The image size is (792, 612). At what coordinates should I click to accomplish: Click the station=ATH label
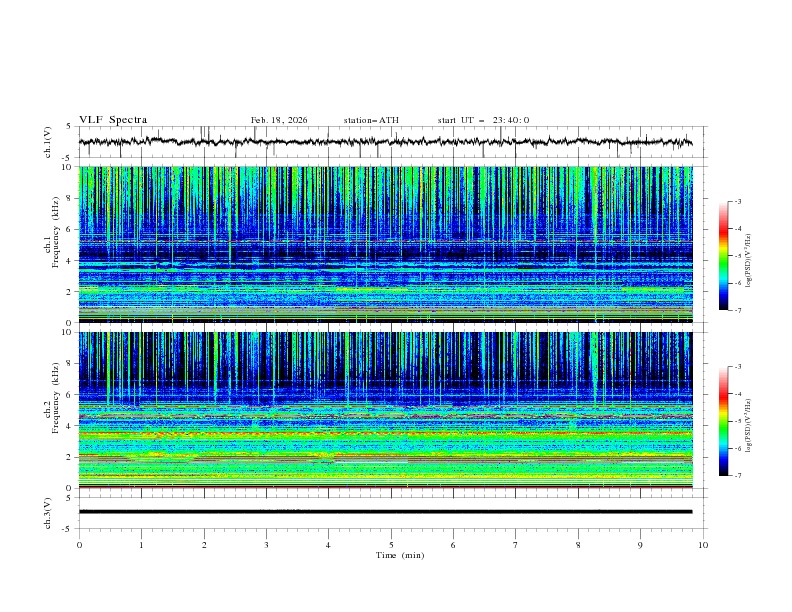point(371,120)
